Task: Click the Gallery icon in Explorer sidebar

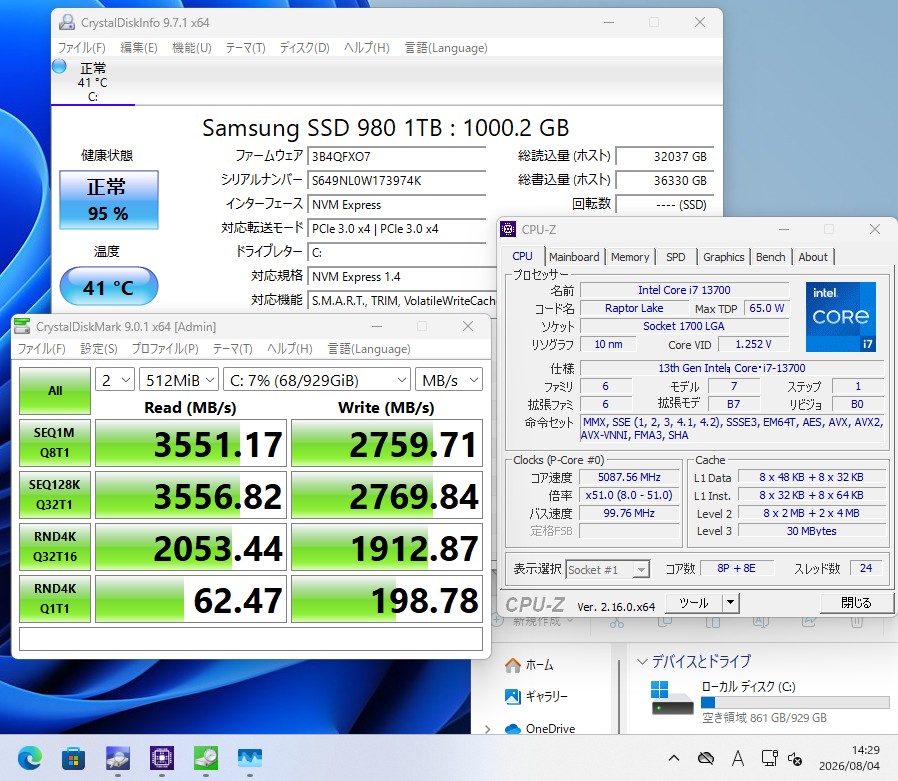Action: [513, 696]
